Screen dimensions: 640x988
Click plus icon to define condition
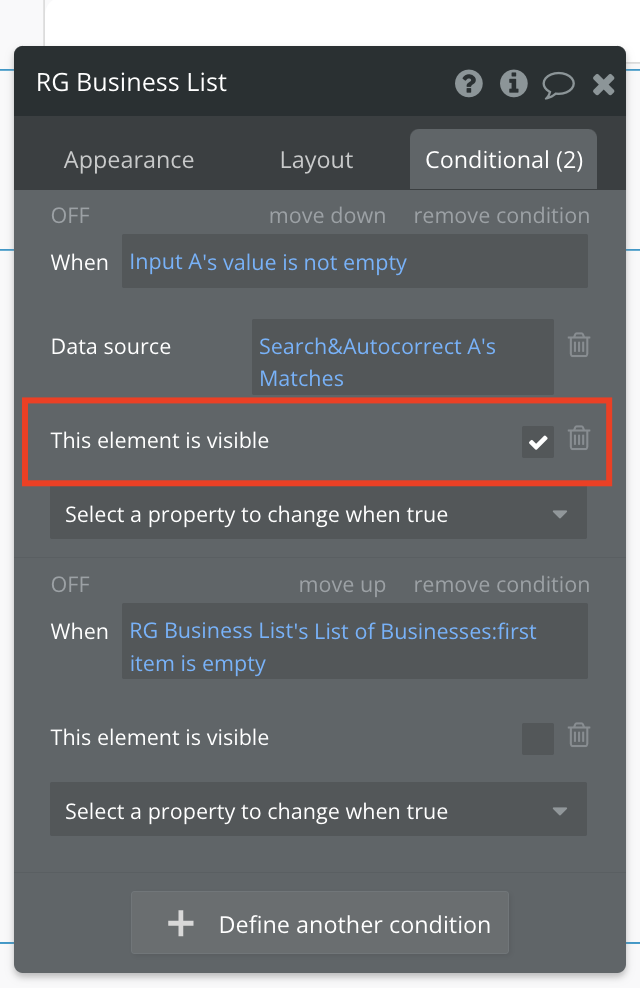[x=181, y=924]
